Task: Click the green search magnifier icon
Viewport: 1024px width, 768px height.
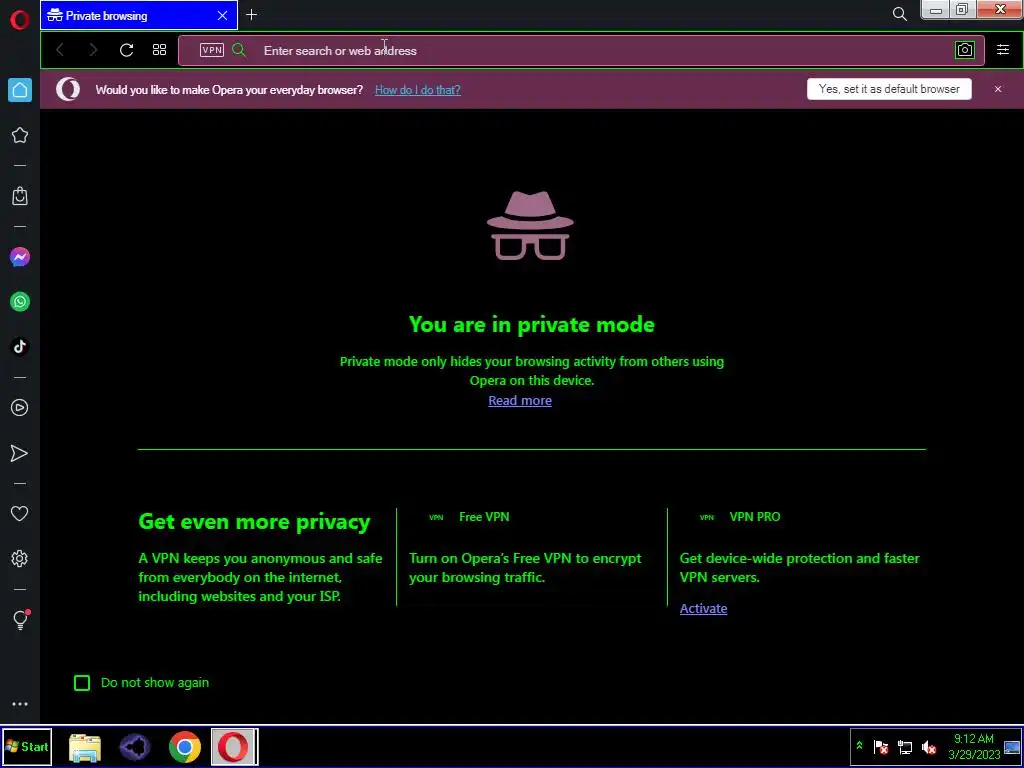Action: 239,50
